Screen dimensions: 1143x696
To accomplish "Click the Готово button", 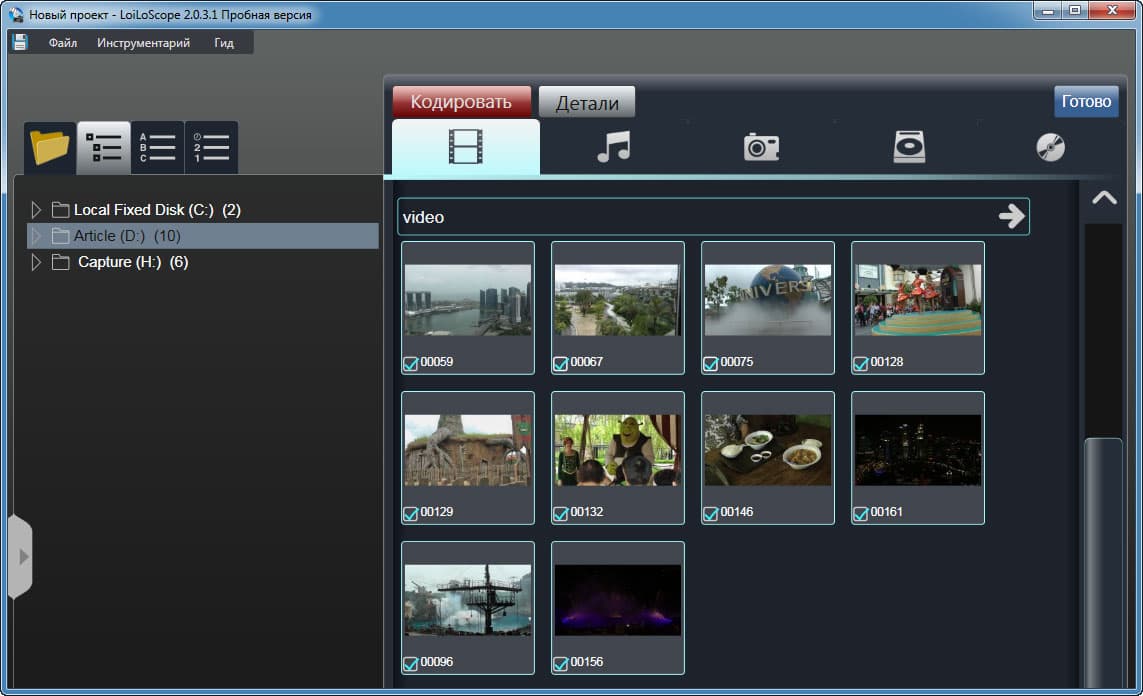I will tap(1086, 101).
